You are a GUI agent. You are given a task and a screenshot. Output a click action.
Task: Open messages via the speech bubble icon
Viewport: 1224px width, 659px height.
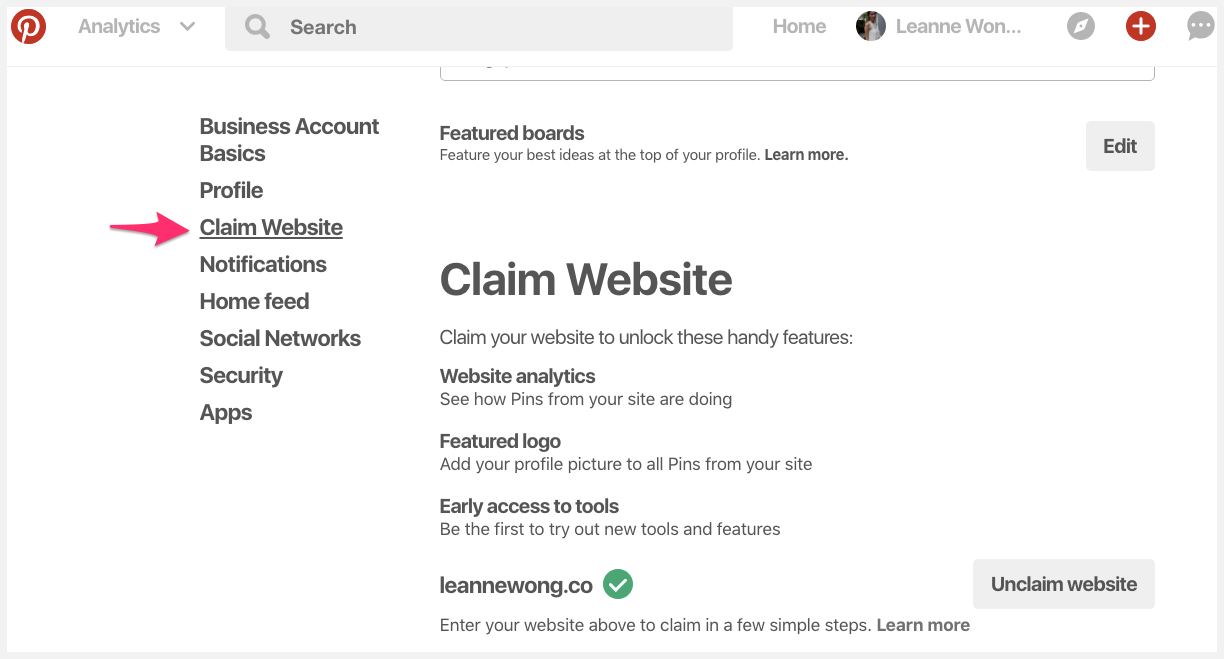coord(1199,26)
